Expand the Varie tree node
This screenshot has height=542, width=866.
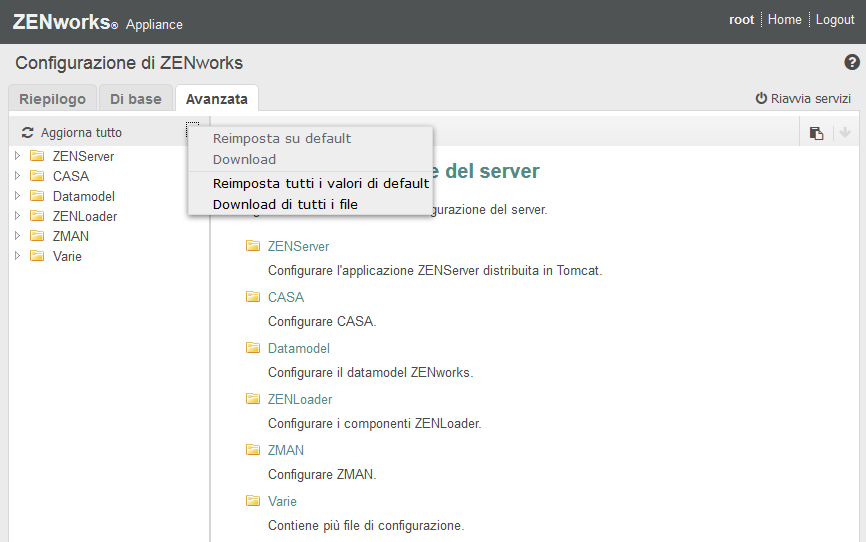[x=17, y=256]
